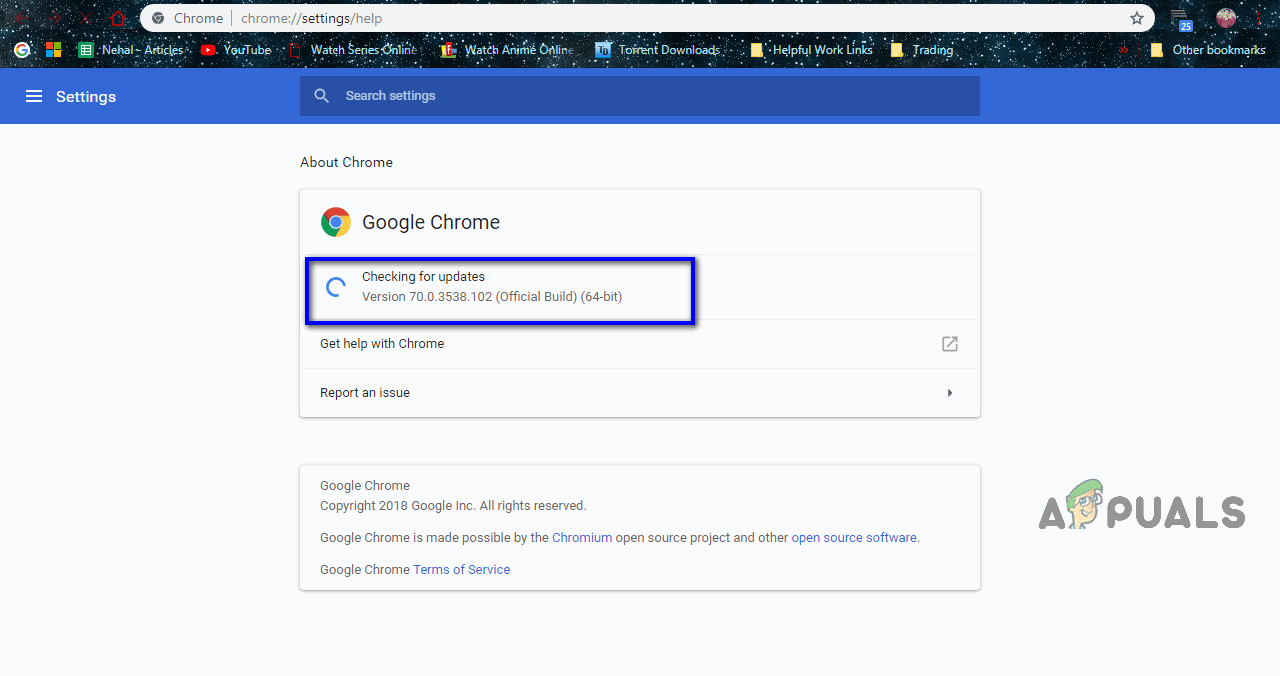Bookmark this page via the star icon
1280x676 pixels.
point(1136,18)
